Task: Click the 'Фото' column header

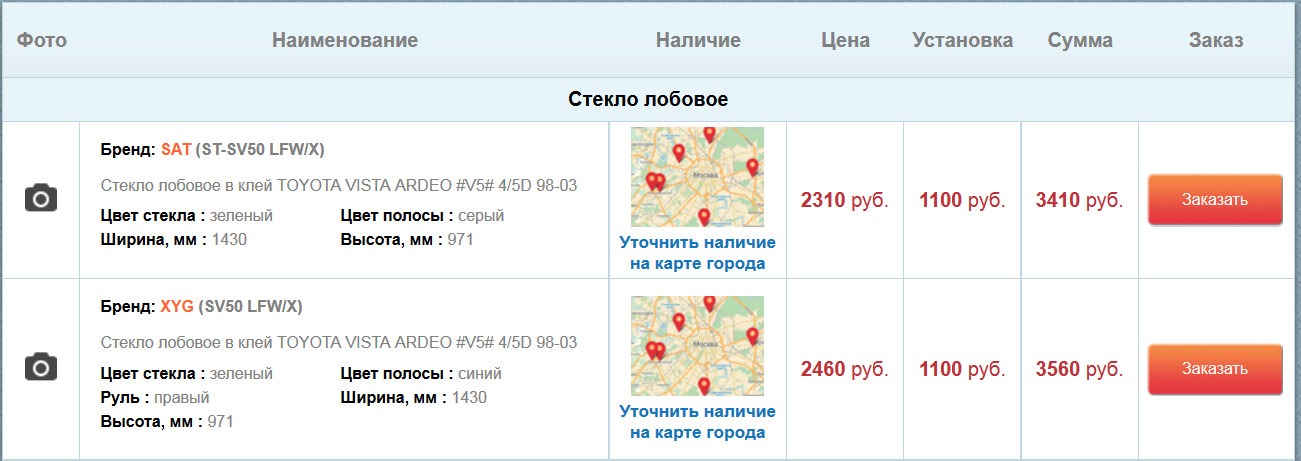Action: (x=42, y=40)
